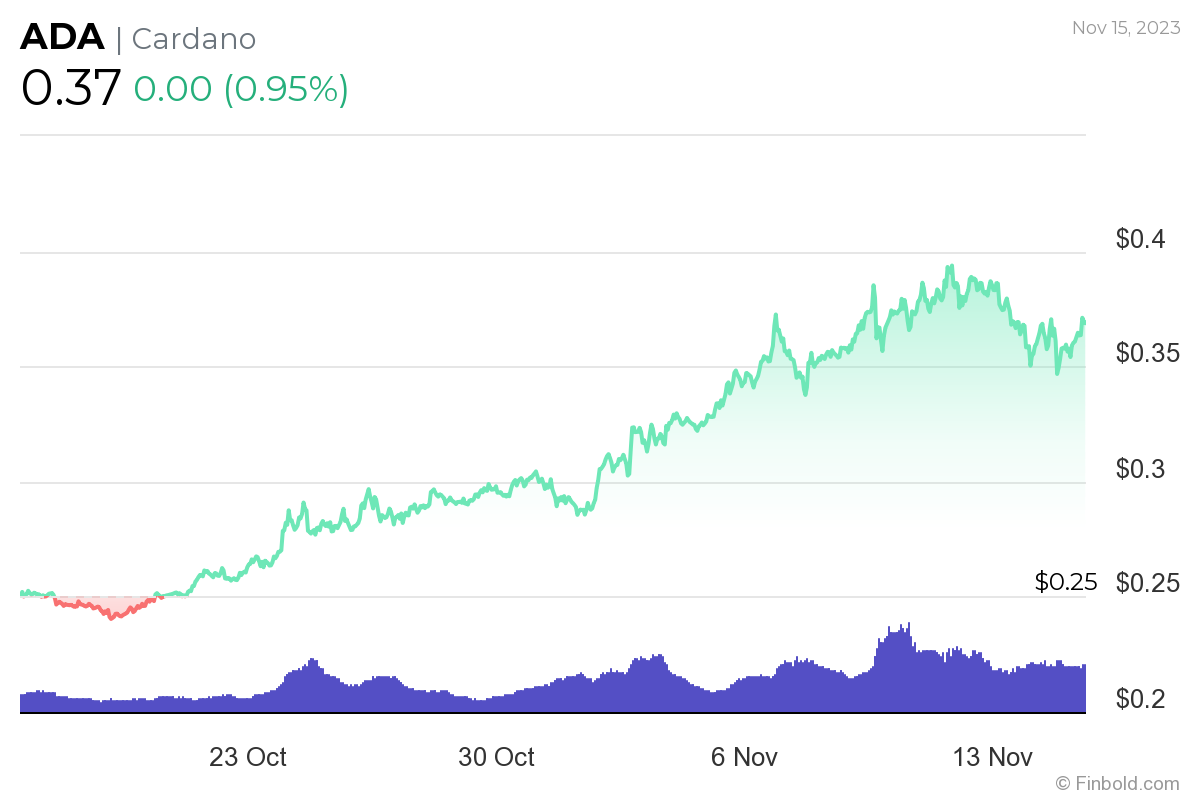Click the red below-baseline dip in the price line
Viewport: 1200px width, 800px height.
[x=112, y=615]
